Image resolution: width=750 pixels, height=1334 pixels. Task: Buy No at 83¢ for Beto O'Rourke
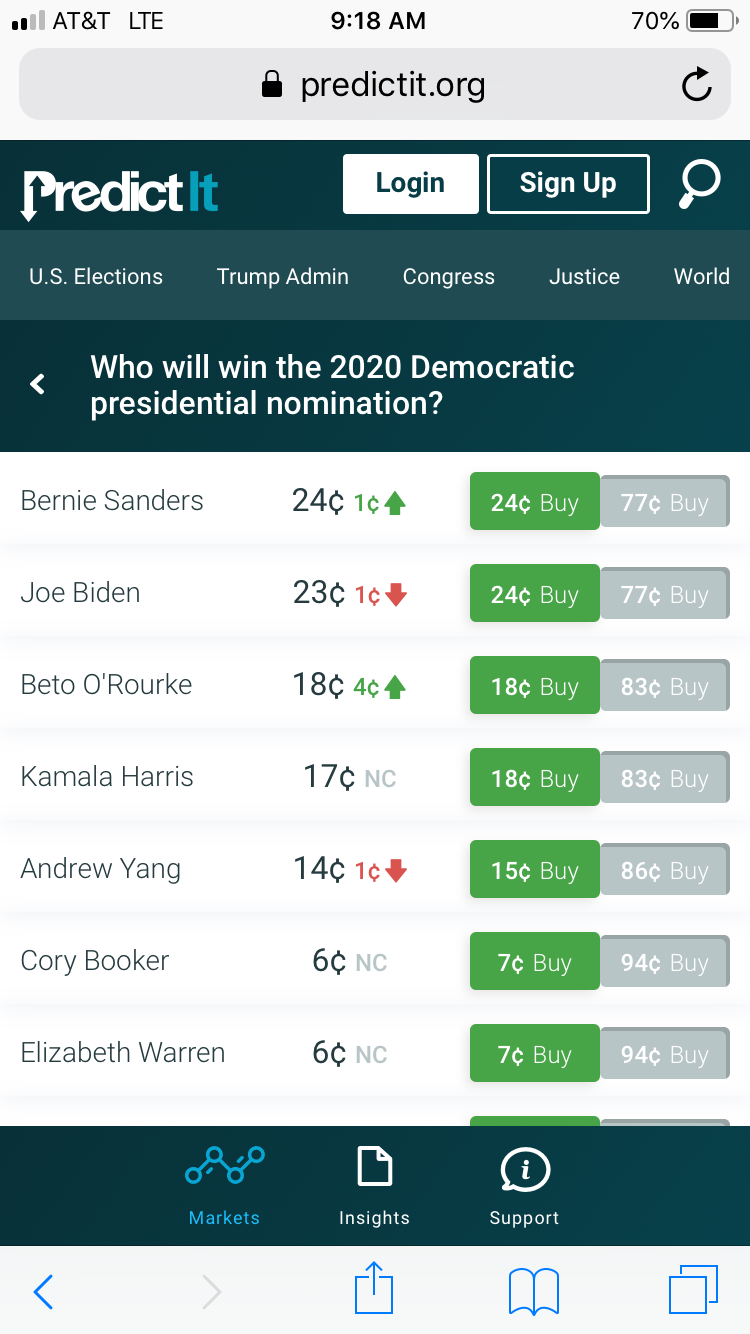tap(664, 687)
